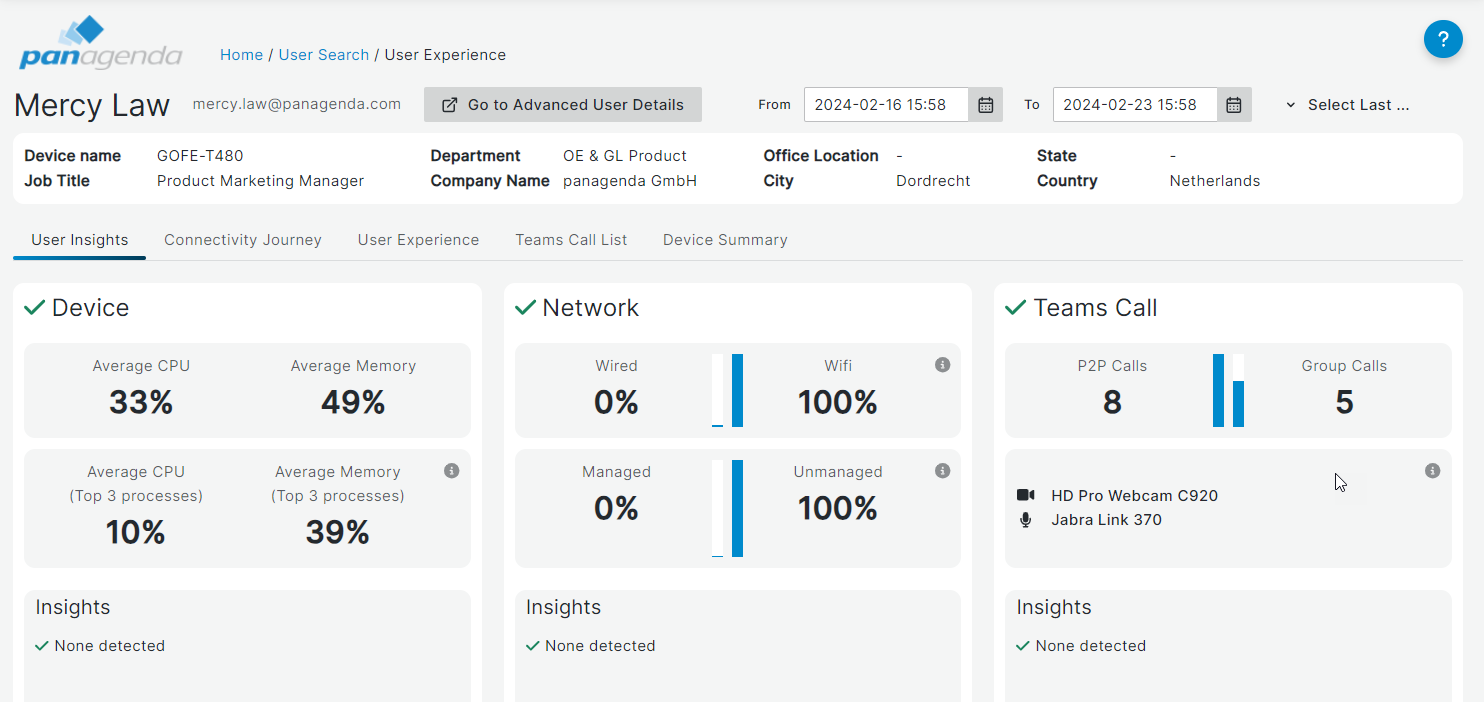Screen dimensions: 1484x702
Task: Navigate to Home breadcrumb link
Action: tap(241, 55)
